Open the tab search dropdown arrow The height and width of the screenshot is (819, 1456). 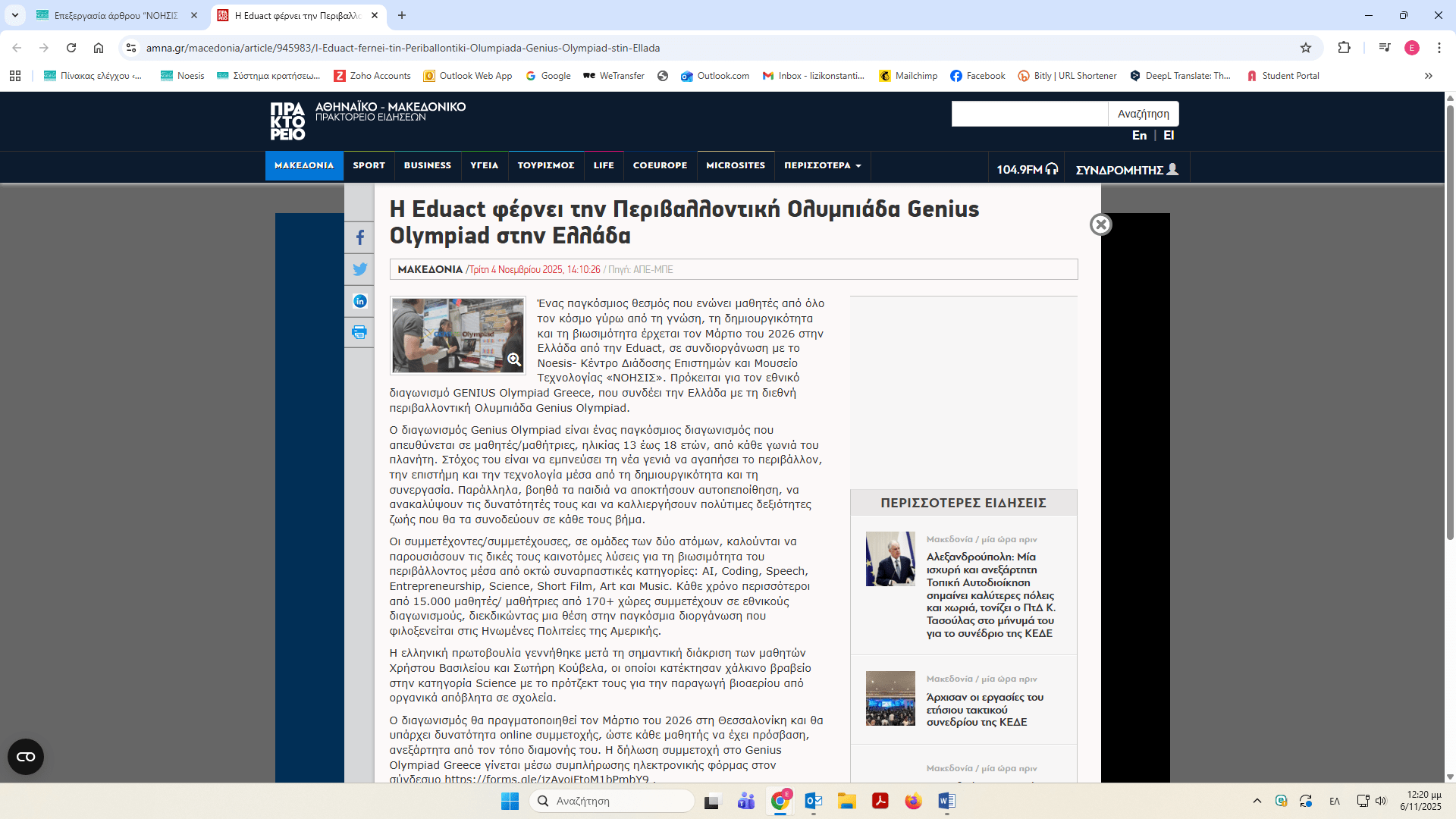pos(14,15)
